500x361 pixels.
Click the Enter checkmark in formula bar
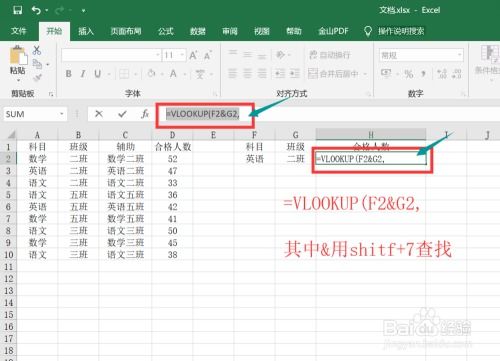(122, 114)
